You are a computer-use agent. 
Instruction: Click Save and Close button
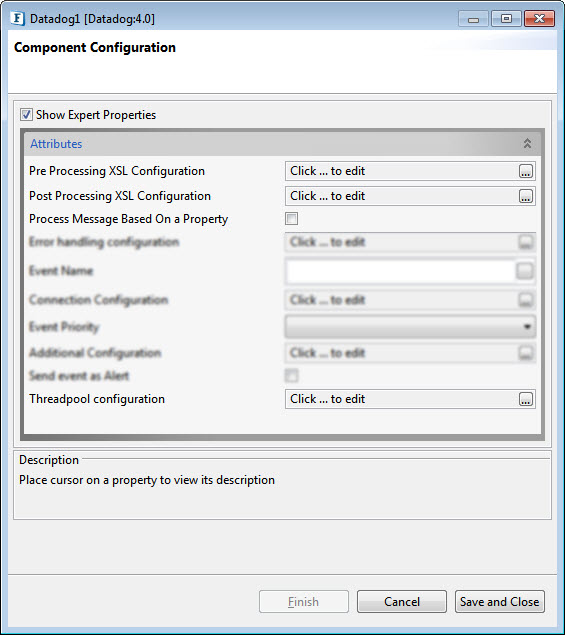pos(499,602)
